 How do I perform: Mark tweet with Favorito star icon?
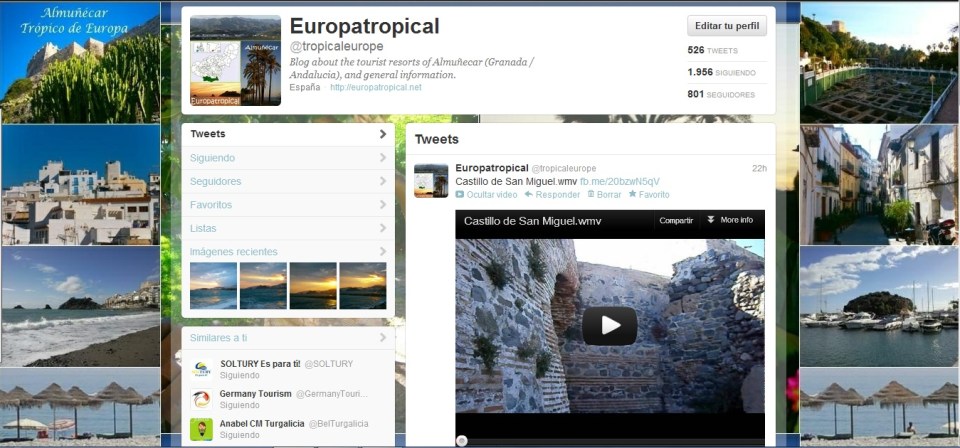[x=632, y=195]
